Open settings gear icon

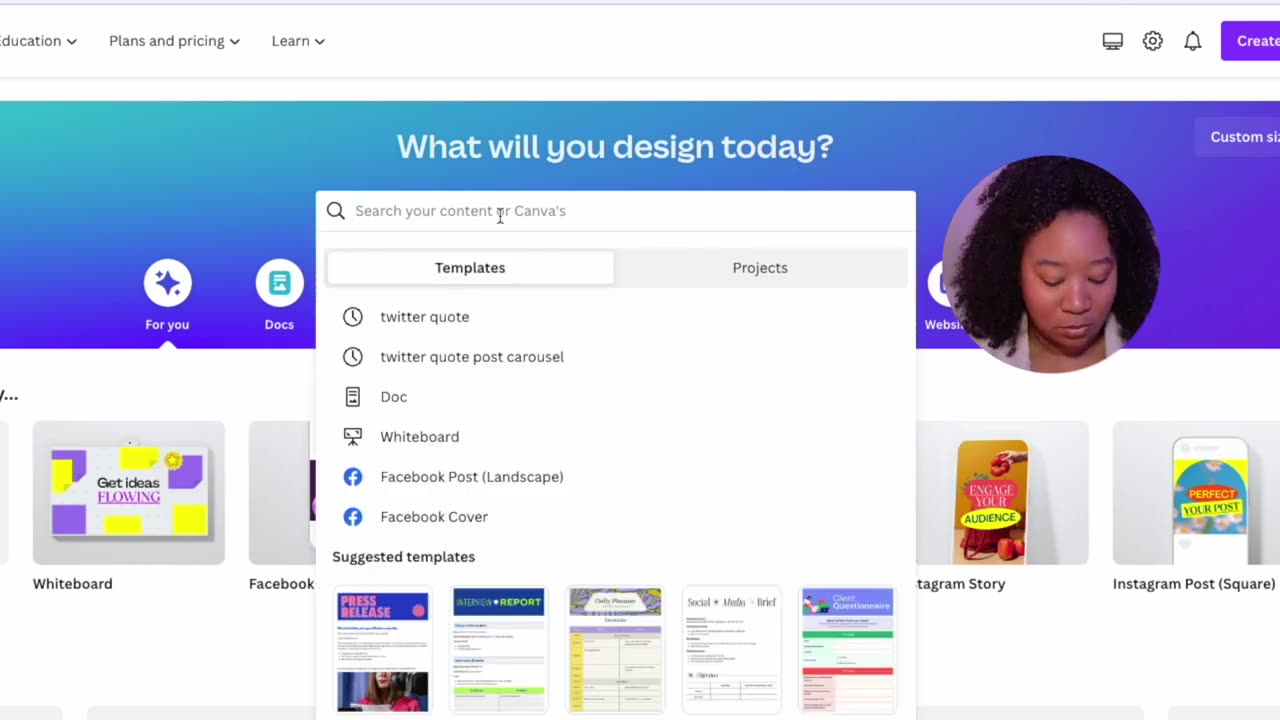1153,41
